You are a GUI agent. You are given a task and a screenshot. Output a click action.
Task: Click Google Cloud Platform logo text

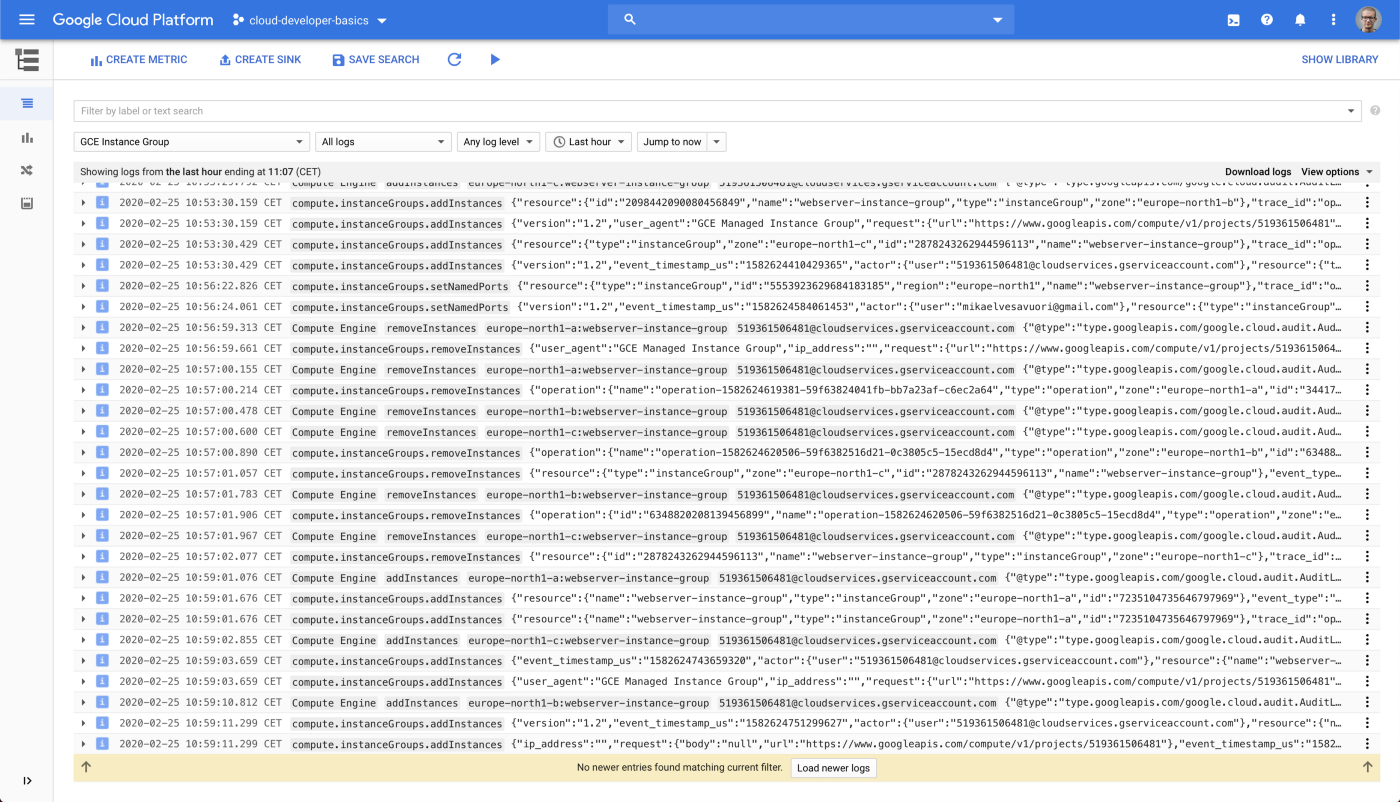click(133, 20)
